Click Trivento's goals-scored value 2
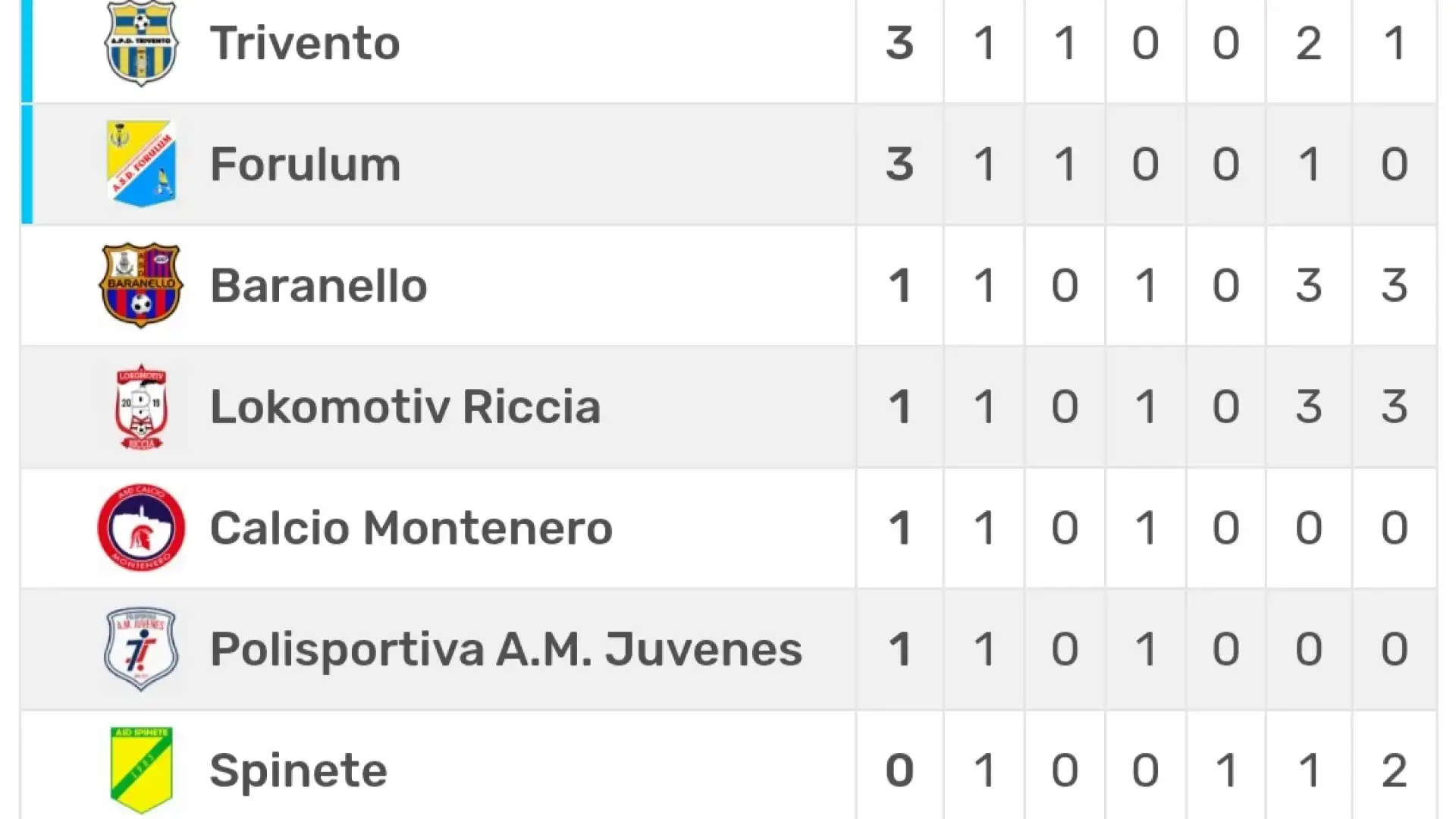The width and height of the screenshot is (1456, 819). [x=1309, y=42]
